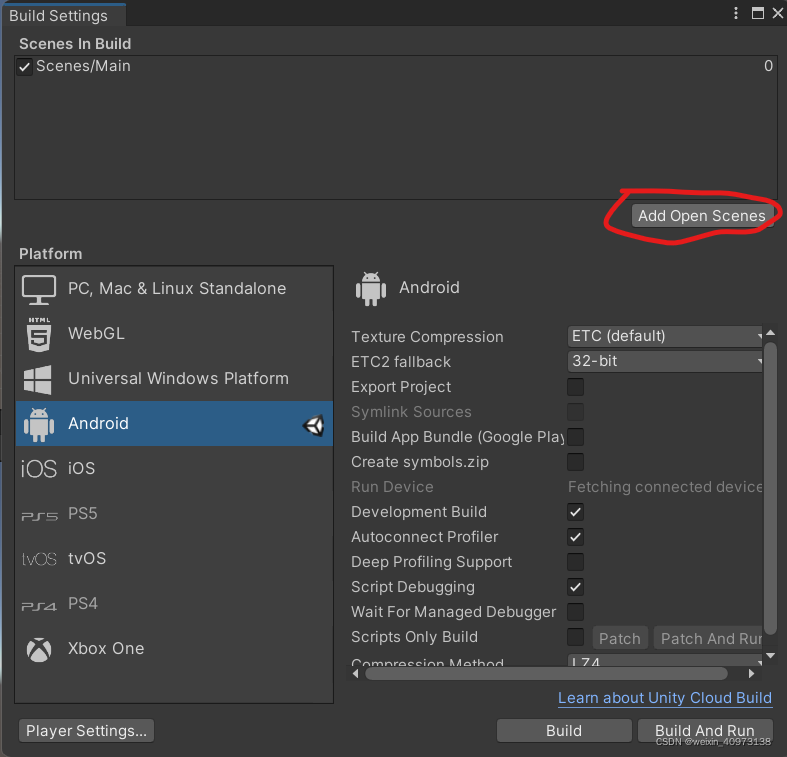Click the horizontal scrollbar thumb in Android settings
The image size is (787, 757).
(546, 674)
